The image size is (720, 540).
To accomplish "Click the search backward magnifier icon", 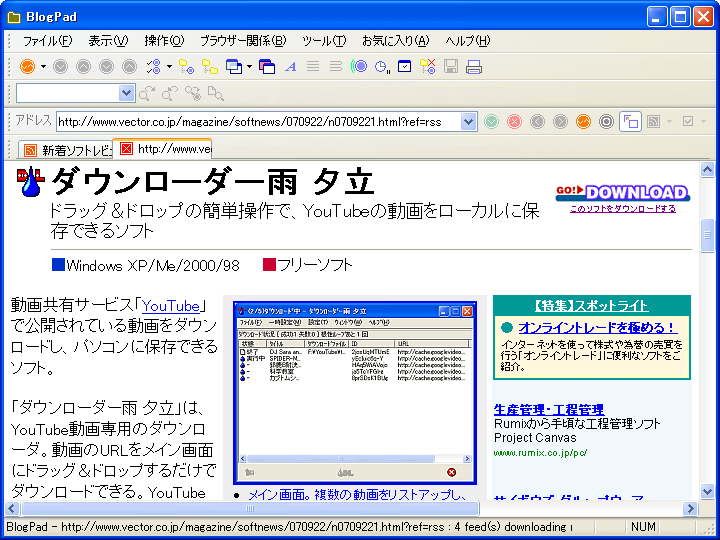I will [170, 94].
